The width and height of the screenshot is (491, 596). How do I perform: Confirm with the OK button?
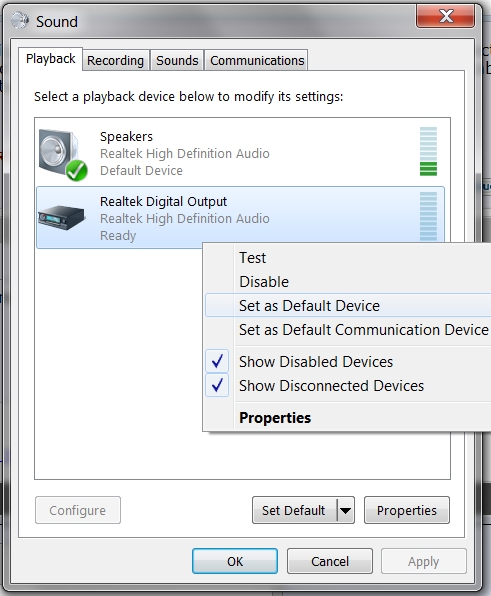(235, 561)
